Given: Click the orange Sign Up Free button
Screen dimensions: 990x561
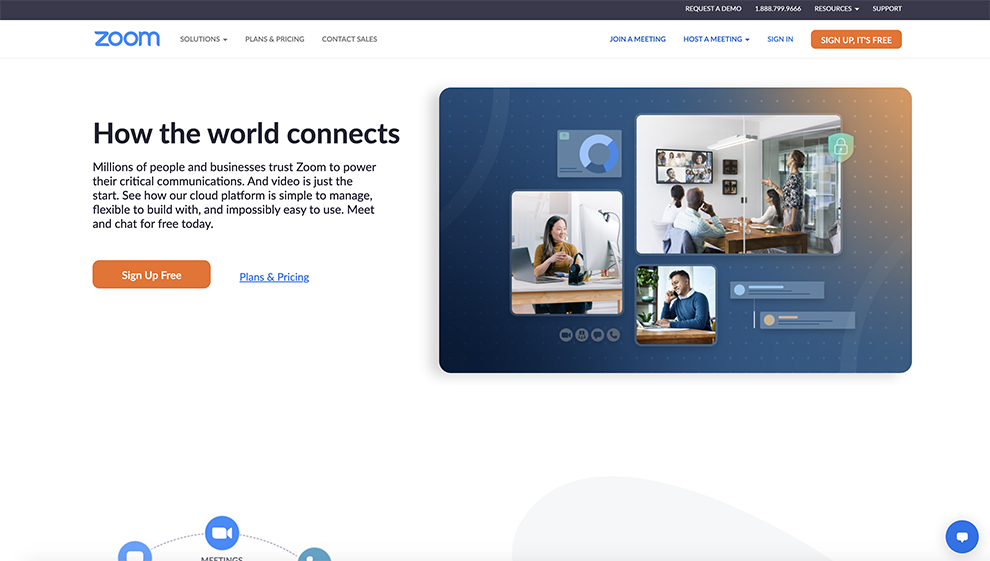Looking at the screenshot, I should click(x=152, y=275).
